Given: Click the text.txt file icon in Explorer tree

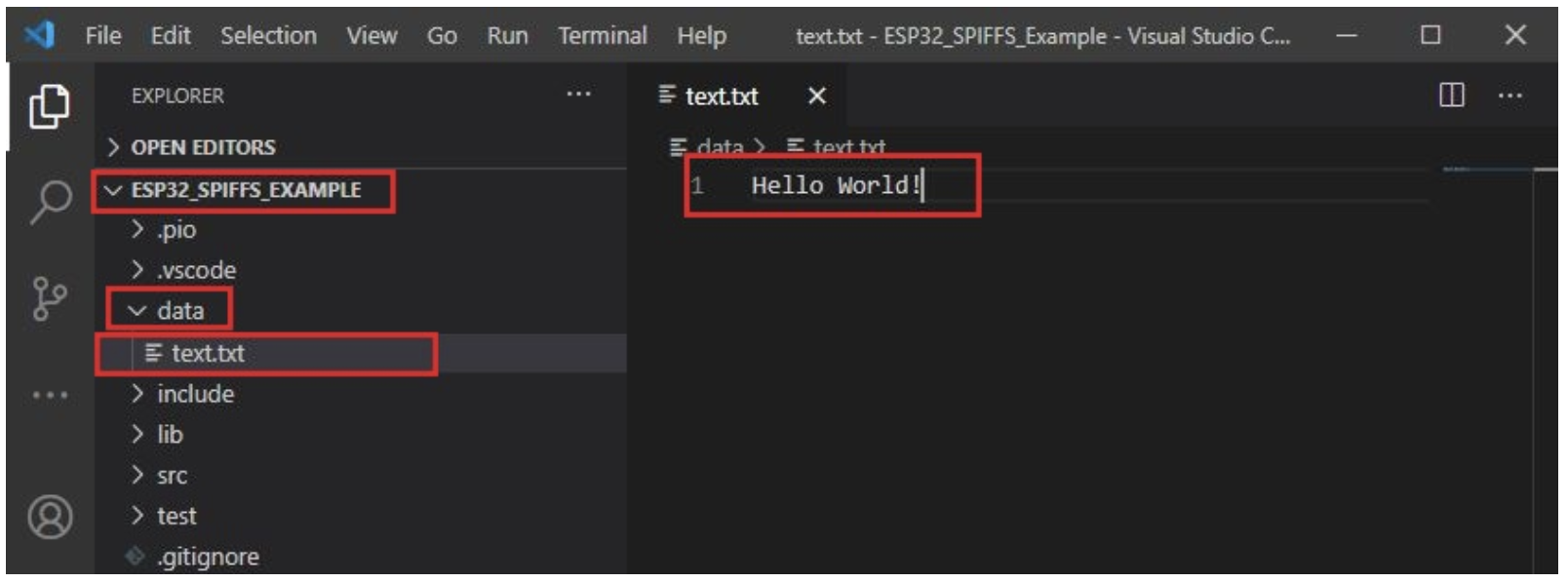Looking at the screenshot, I should (x=153, y=353).
